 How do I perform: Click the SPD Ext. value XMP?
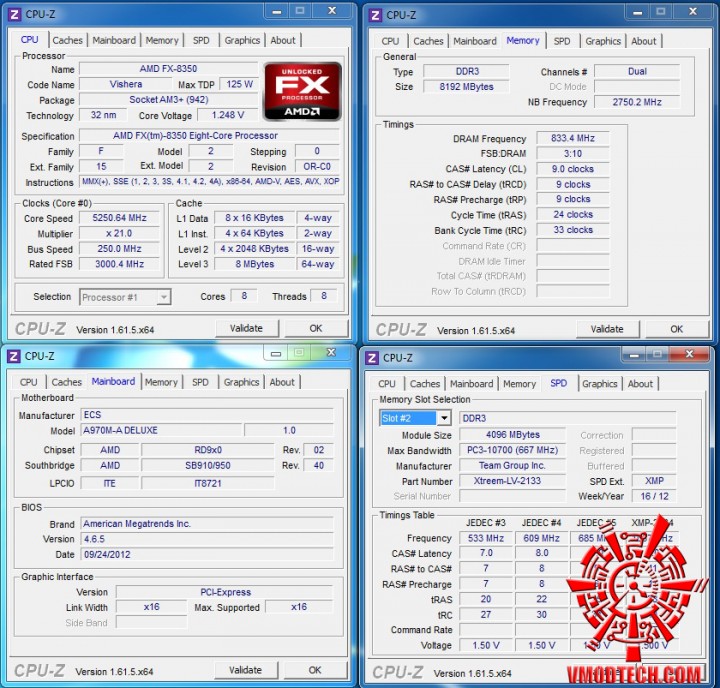point(654,481)
